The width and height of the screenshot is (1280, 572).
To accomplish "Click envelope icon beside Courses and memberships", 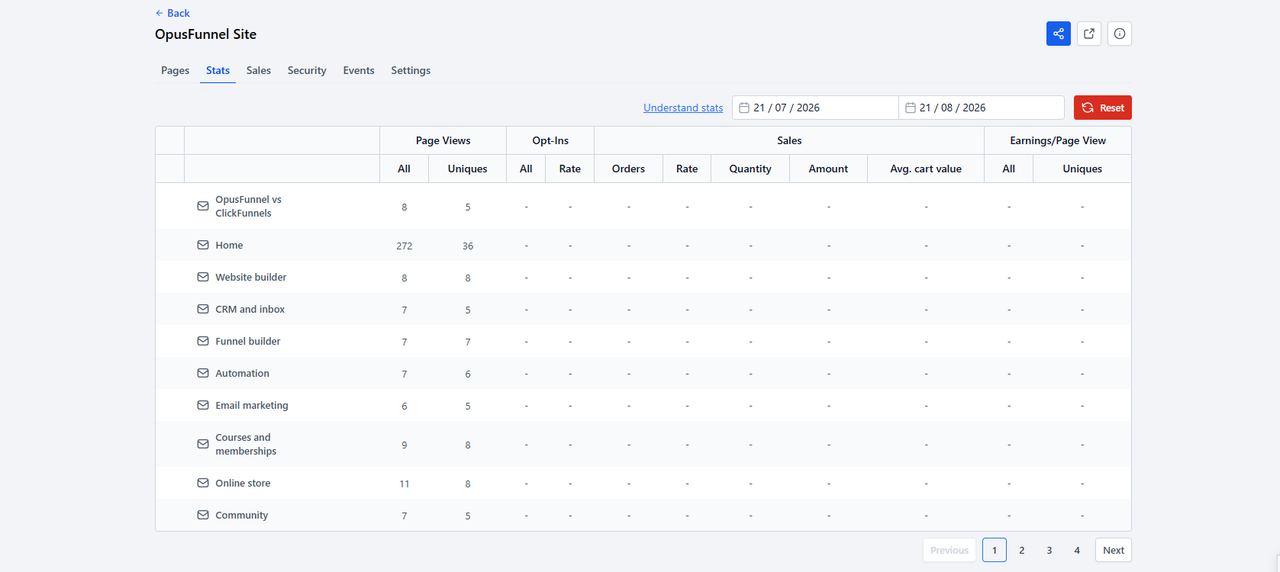I will click(x=203, y=444).
